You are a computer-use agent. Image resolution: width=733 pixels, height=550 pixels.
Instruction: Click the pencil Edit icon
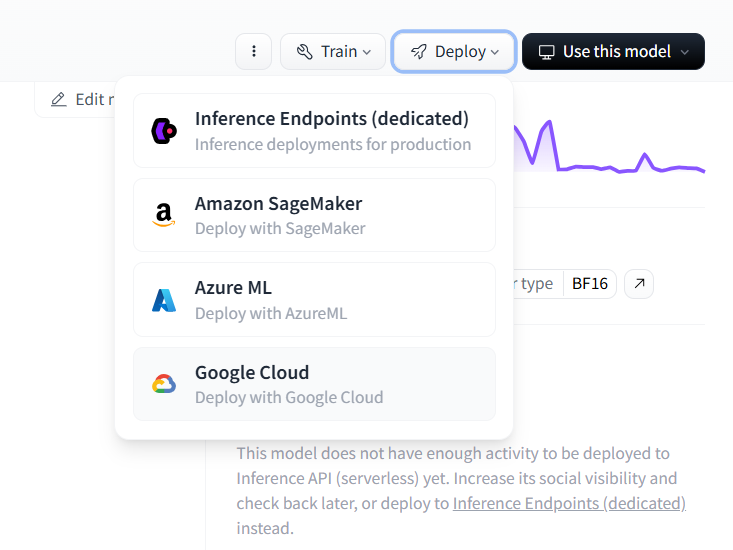(59, 99)
